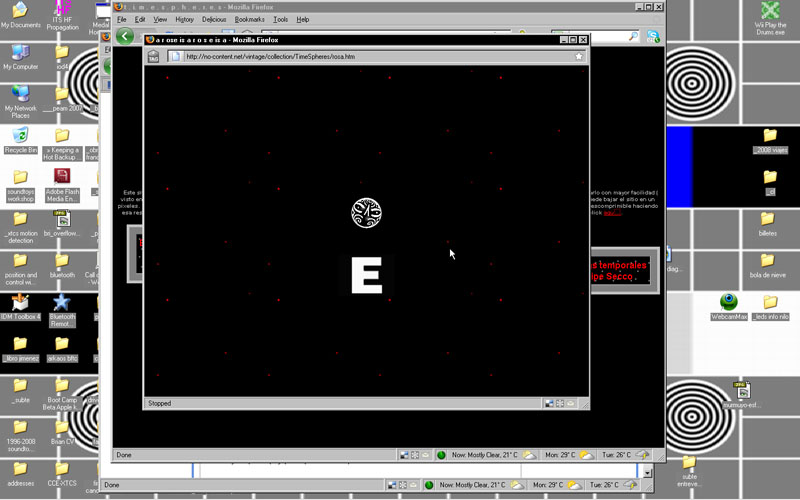The height and width of the screenshot is (500, 800).
Task: Open the View menu in Firefox
Action: point(160,19)
